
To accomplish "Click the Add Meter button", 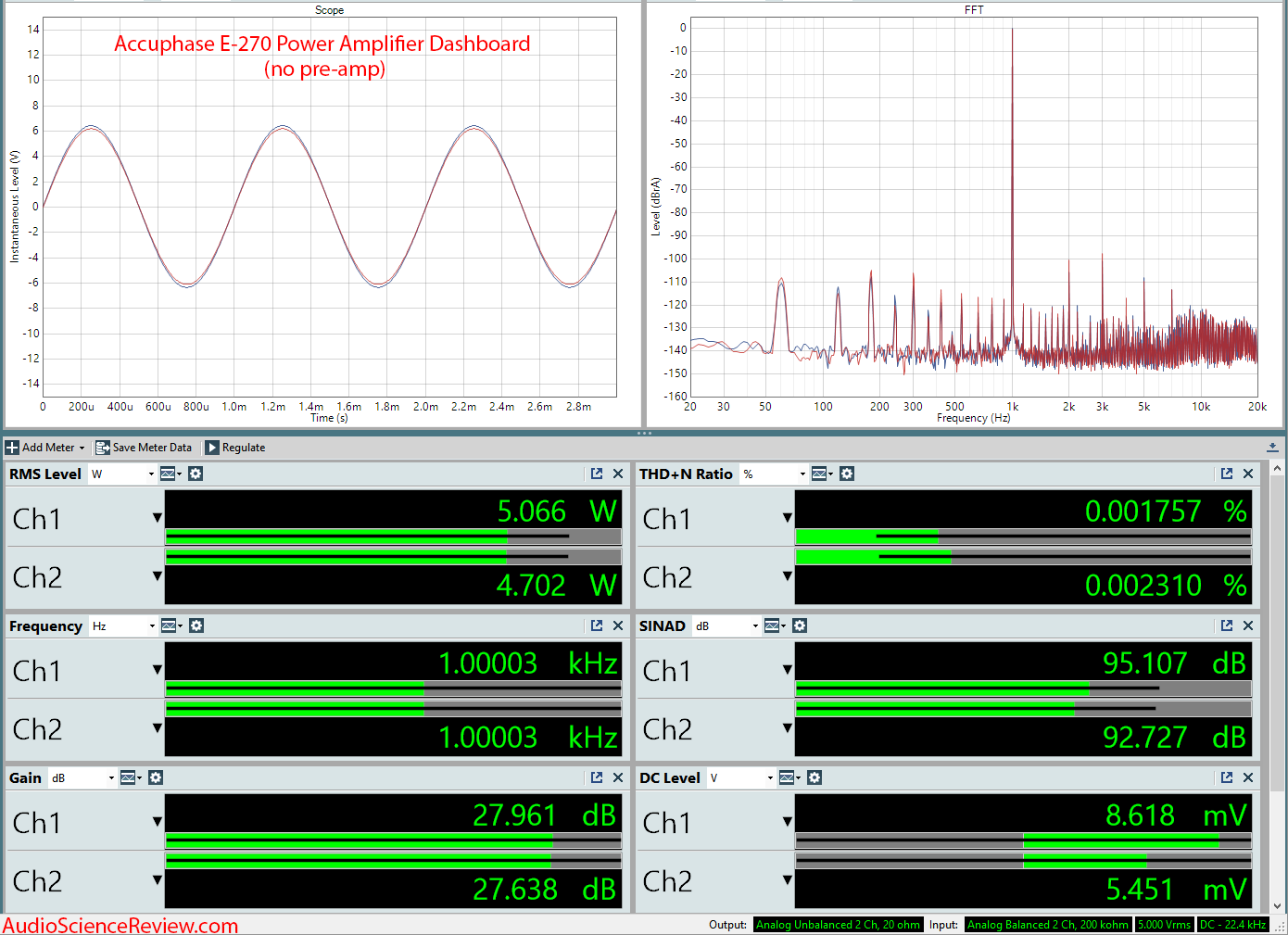I will pyautogui.click(x=45, y=448).
